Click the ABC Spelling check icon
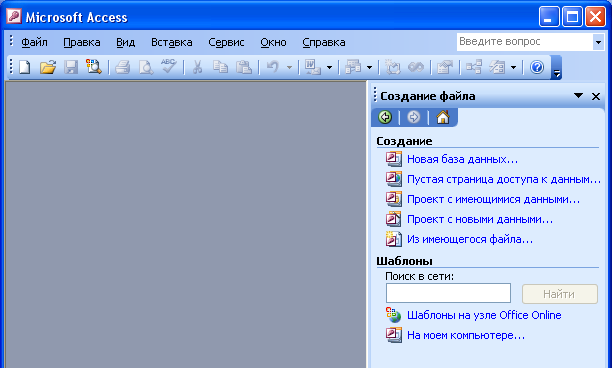This screenshot has height=368, width=612. pos(169,66)
